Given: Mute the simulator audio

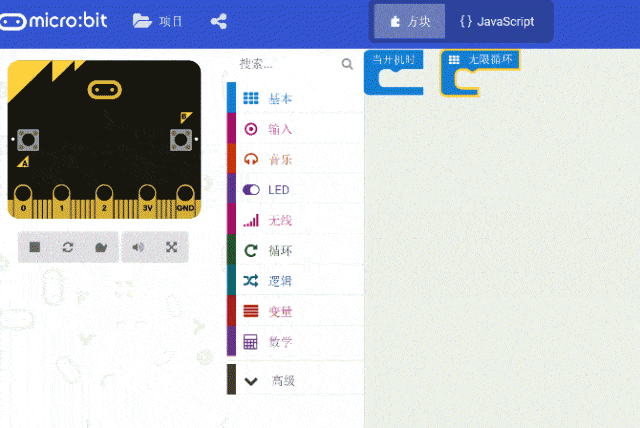Looking at the screenshot, I should tap(138, 247).
